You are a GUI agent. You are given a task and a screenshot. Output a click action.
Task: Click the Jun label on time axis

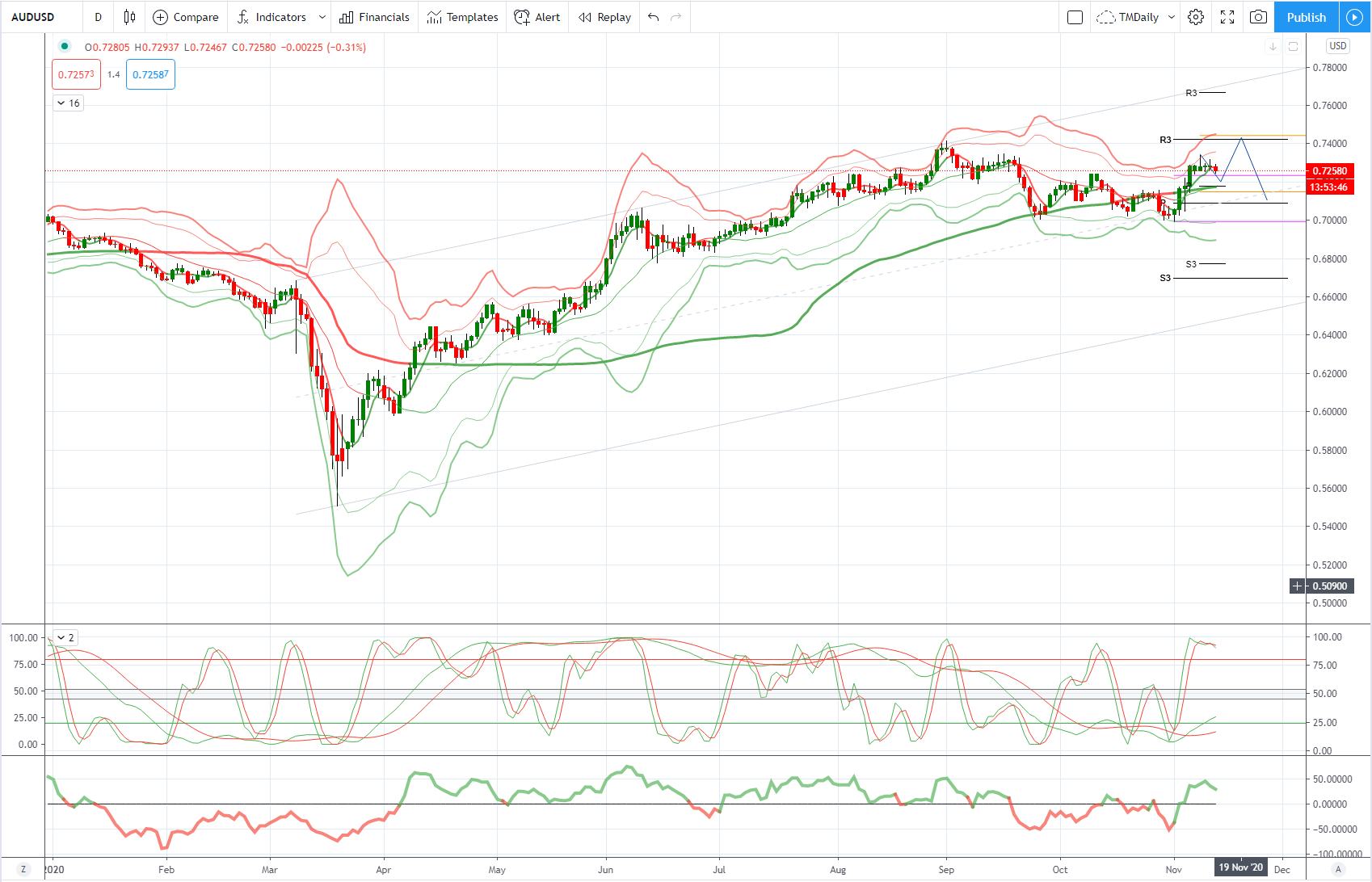pos(605,870)
